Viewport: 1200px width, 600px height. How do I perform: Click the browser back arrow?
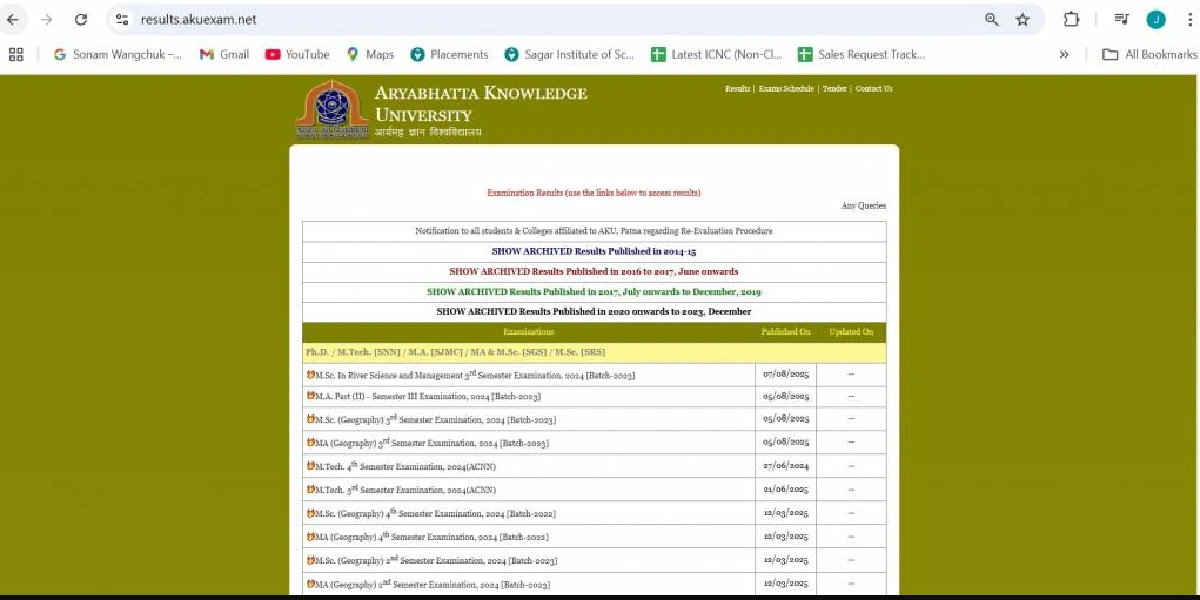pos(15,19)
